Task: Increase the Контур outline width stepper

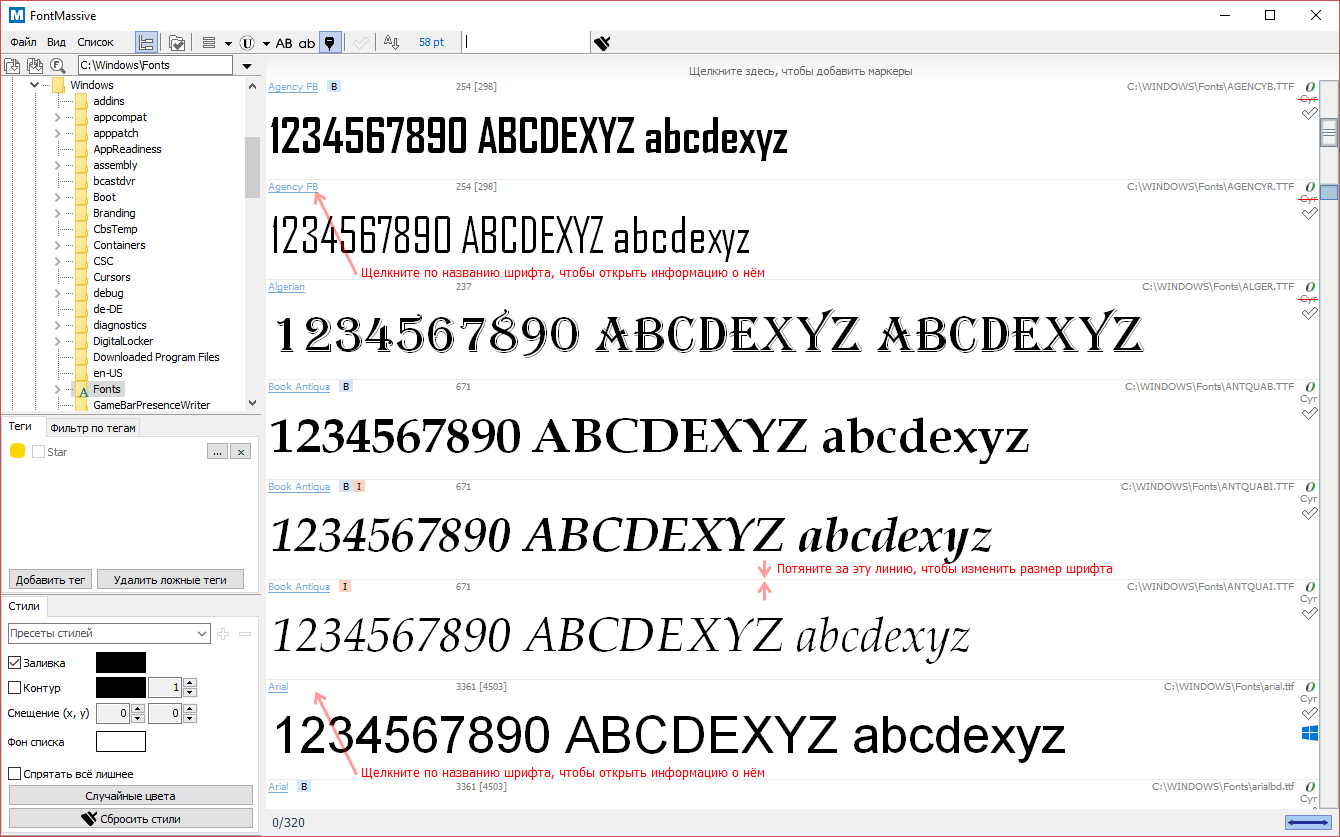Action: click(x=190, y=683)
